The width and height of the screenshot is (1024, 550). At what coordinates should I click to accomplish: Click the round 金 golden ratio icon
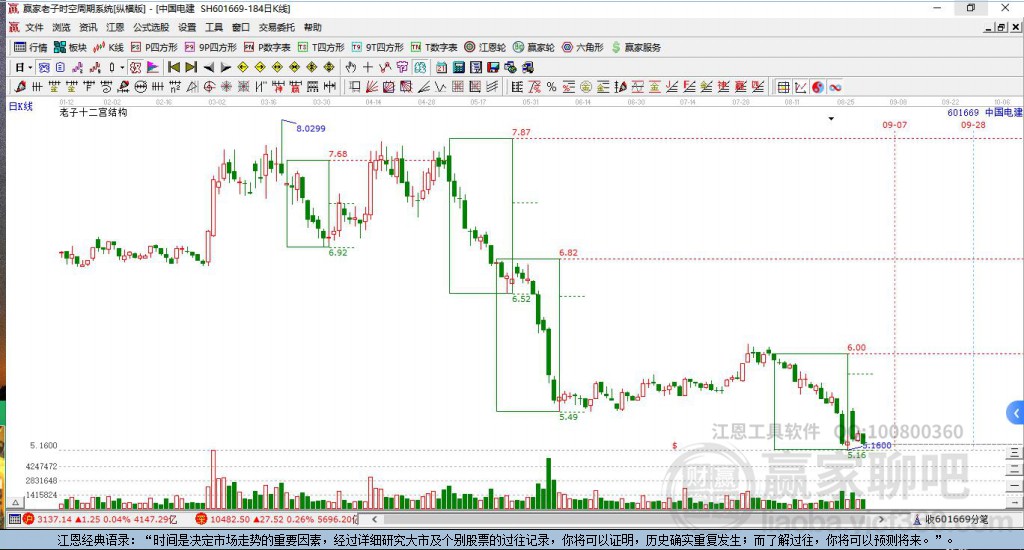pyautogui.click(x=586, y=87)
